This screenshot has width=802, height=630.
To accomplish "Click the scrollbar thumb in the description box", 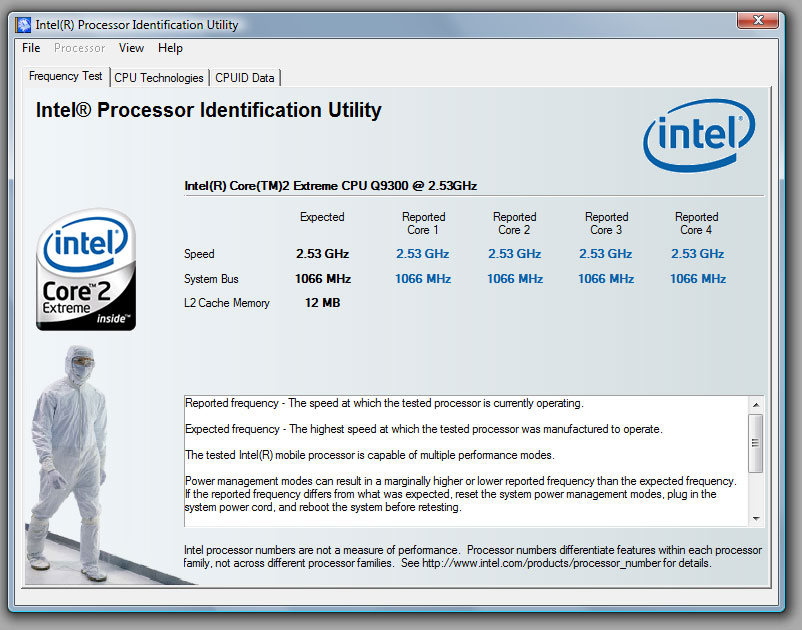I will (755, 443).
